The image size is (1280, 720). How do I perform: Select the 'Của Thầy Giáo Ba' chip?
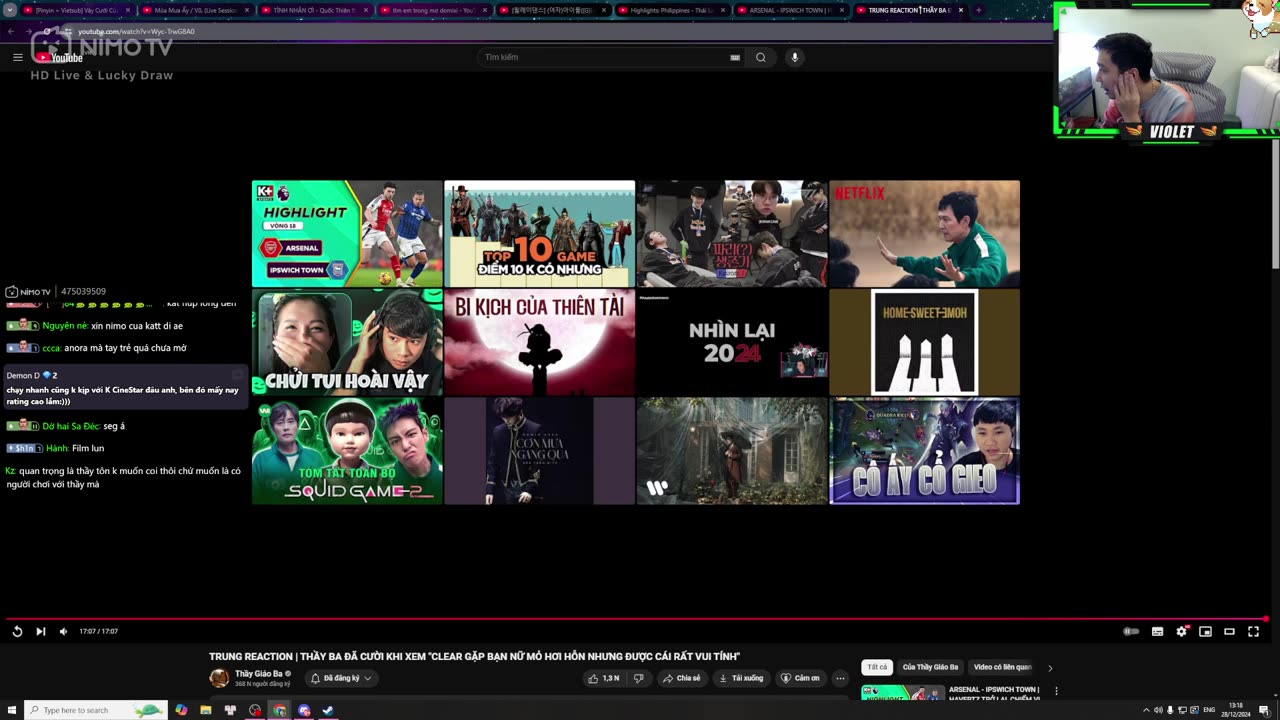[x=930, y=667]
